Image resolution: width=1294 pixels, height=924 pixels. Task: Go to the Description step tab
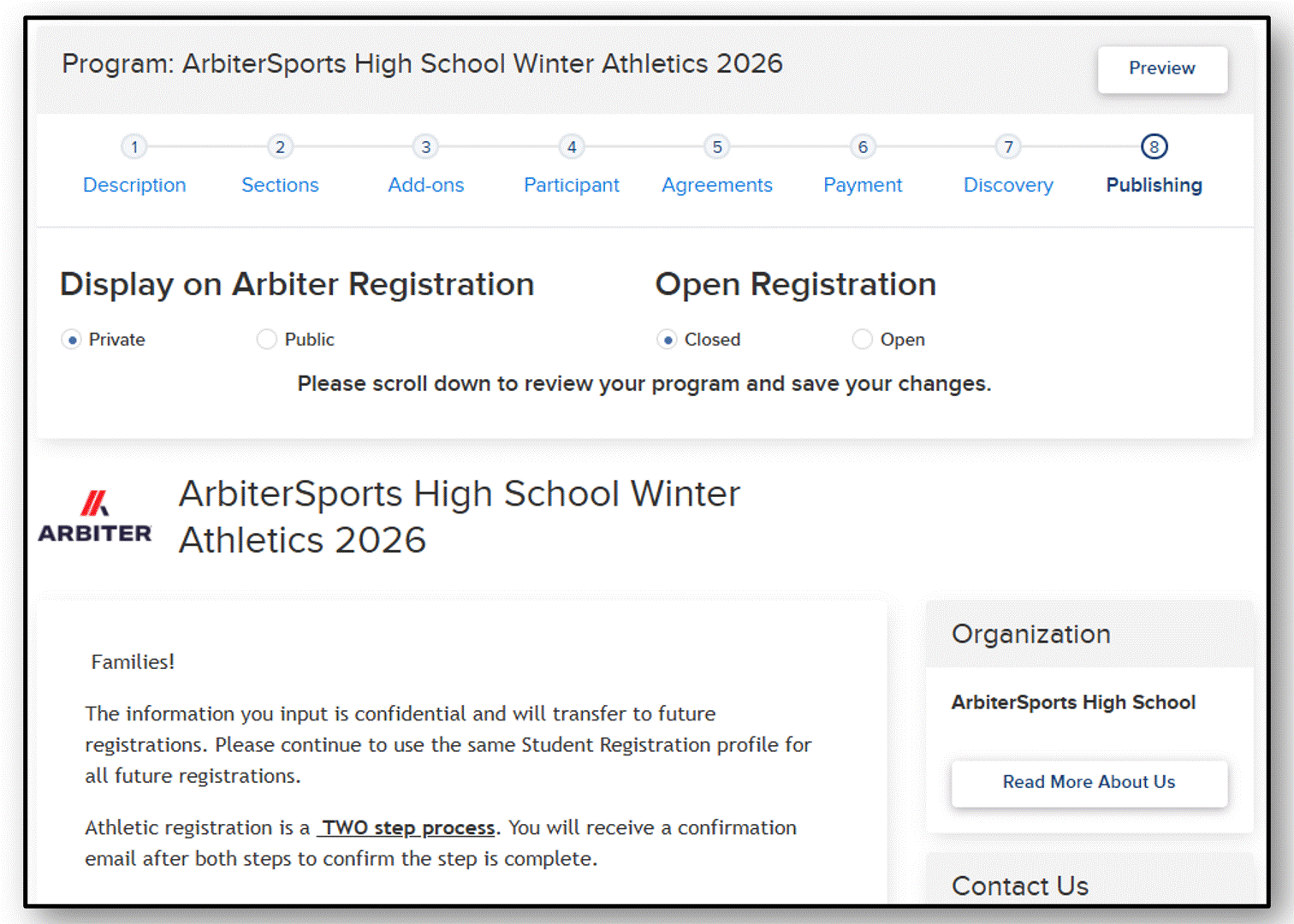(x=134, y=185)
